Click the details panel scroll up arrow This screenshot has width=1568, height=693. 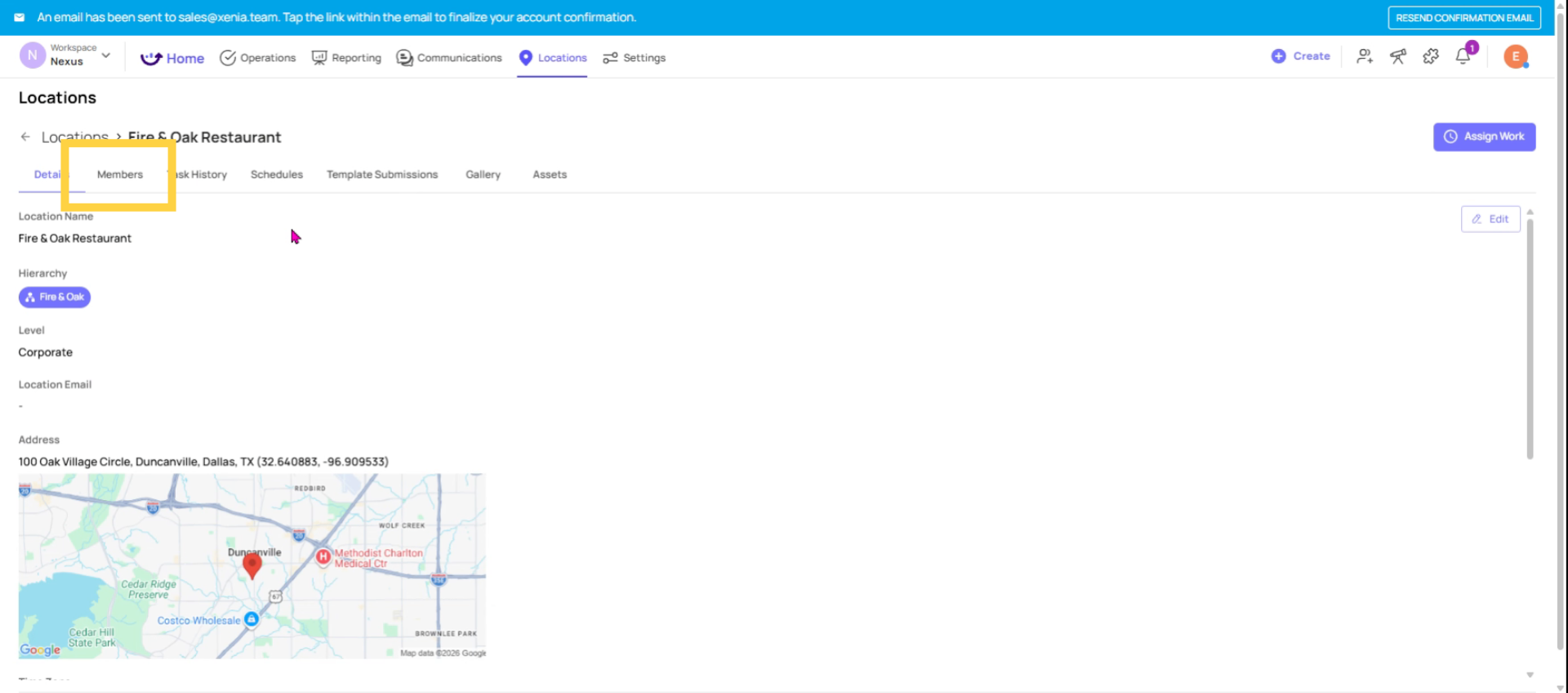tap(1530, 212)
